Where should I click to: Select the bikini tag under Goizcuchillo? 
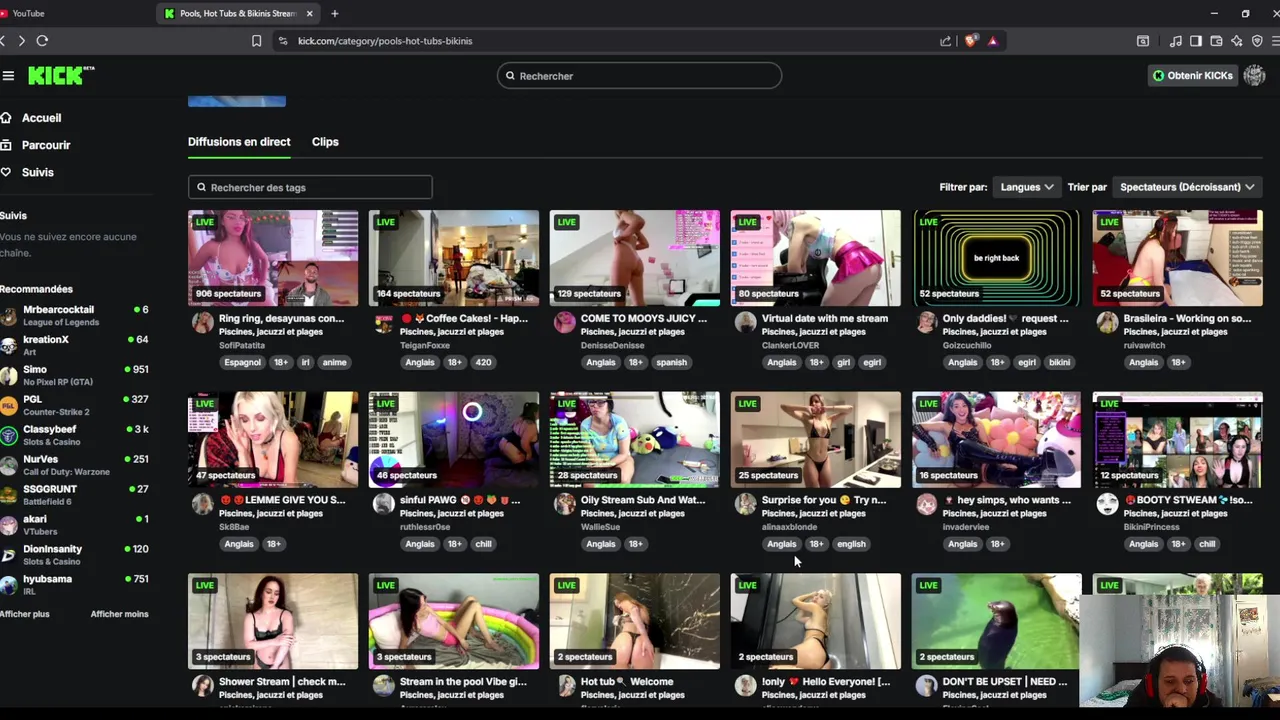pyautogui.click(x=1059, y=362)
